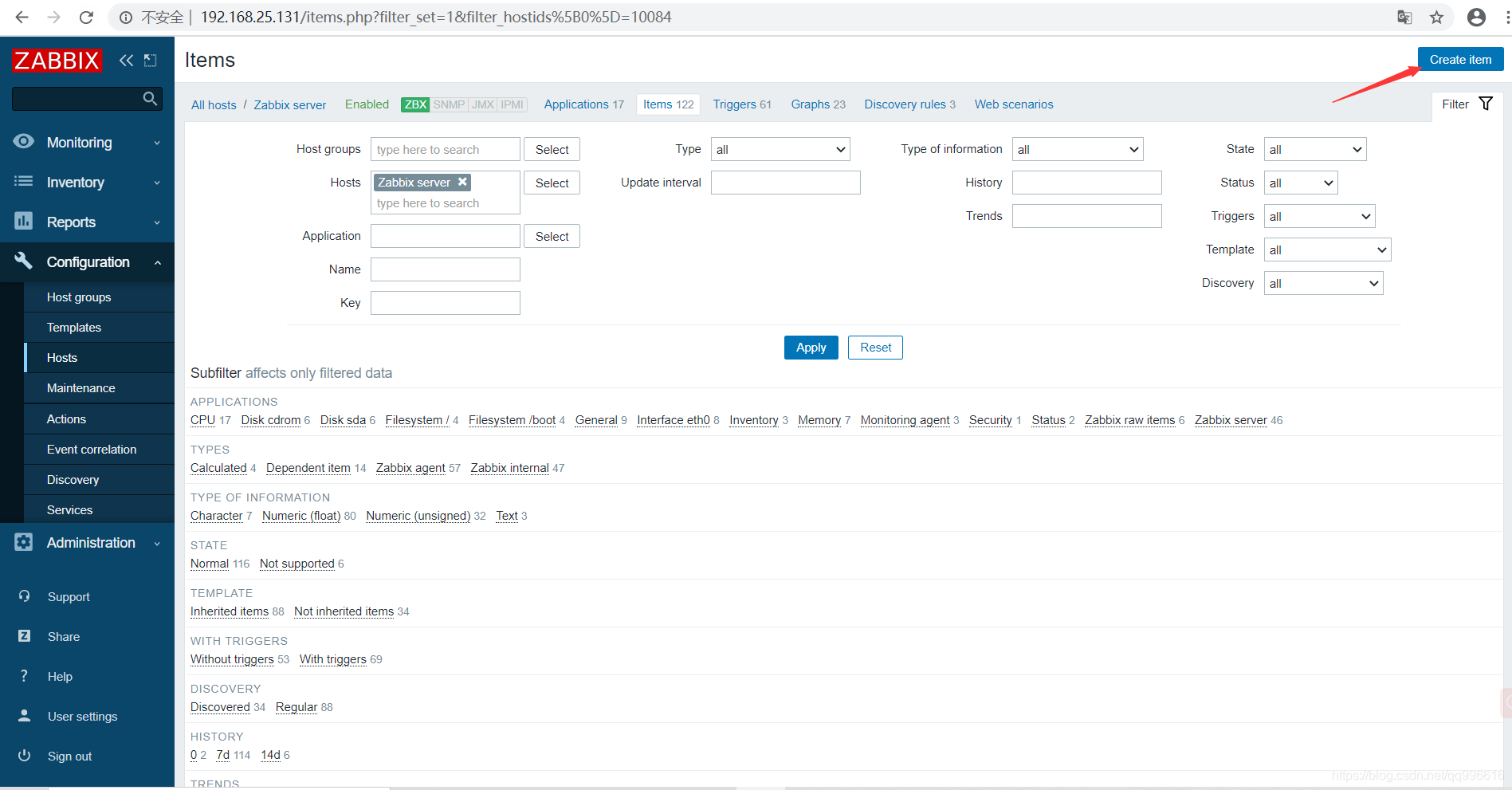Expand the Monitoring menu

(87, 142)
